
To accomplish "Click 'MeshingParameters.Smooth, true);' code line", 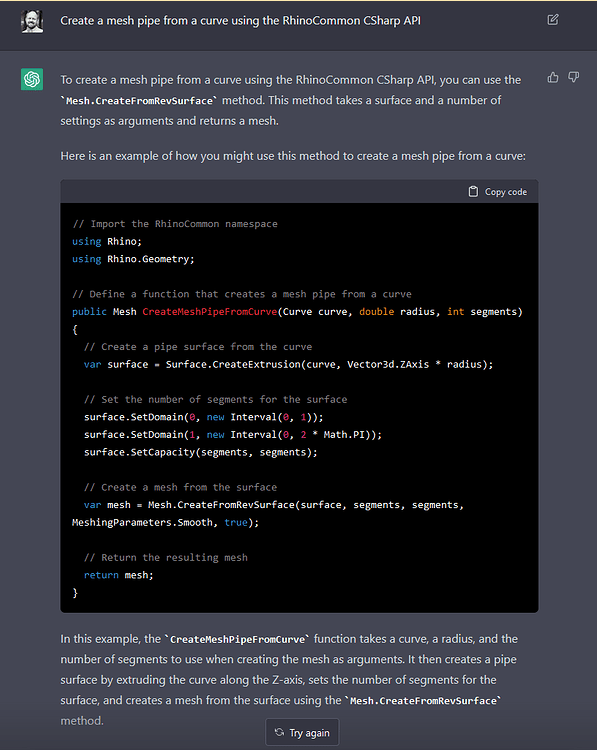I will (x=166, y=523).
